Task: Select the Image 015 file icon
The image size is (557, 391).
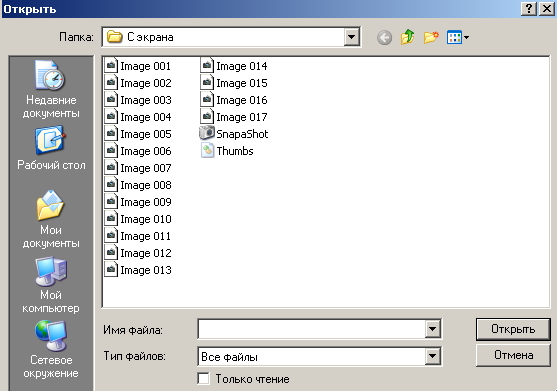Action: pyautogui.click(x=207, y=83)
